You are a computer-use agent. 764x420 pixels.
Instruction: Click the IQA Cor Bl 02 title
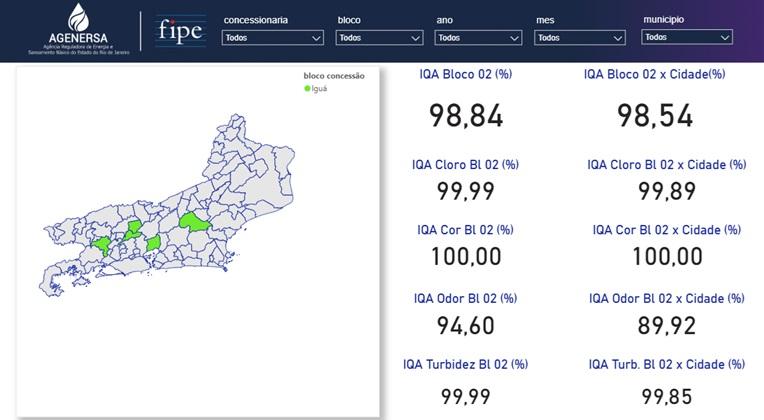click(x=466, y=230)
